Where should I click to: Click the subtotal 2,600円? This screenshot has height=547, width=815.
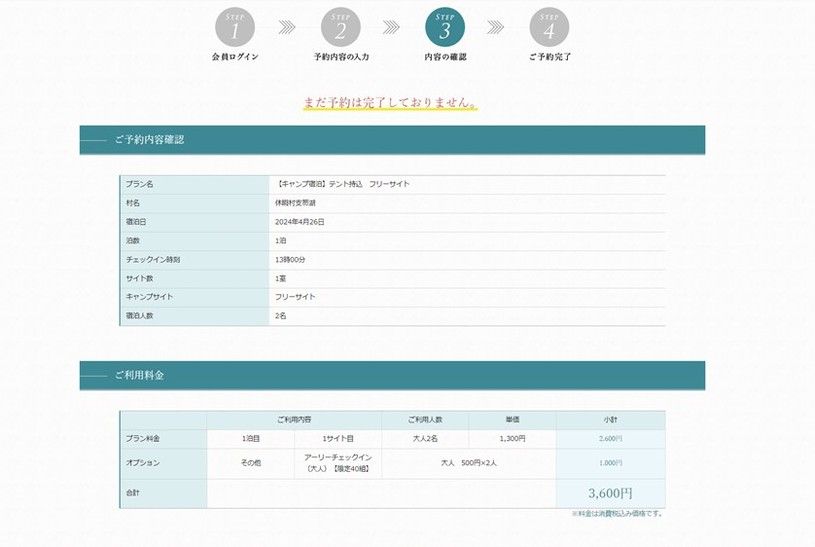611,439
